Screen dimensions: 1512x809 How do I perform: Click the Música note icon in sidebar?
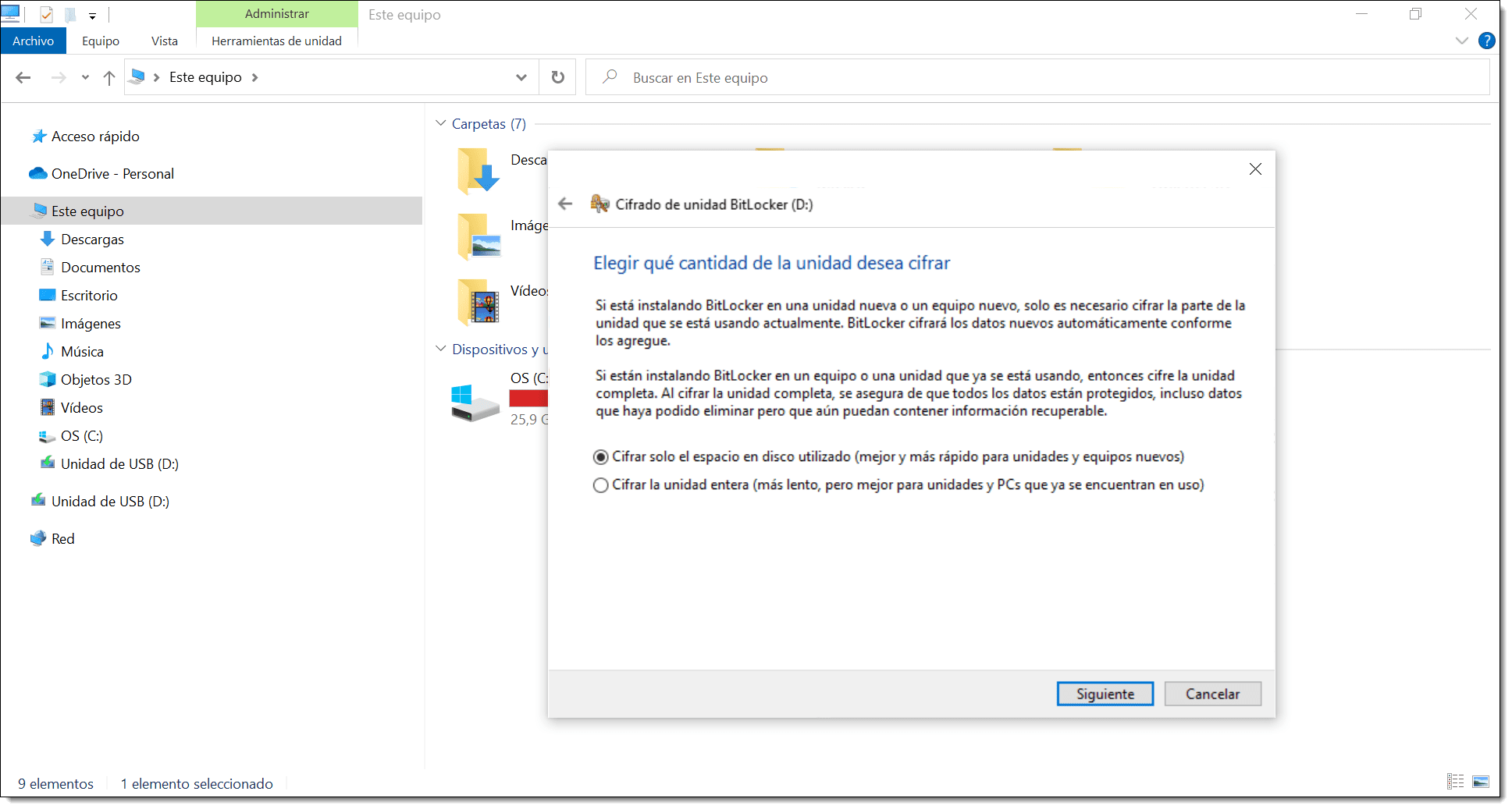click(48, 351)
